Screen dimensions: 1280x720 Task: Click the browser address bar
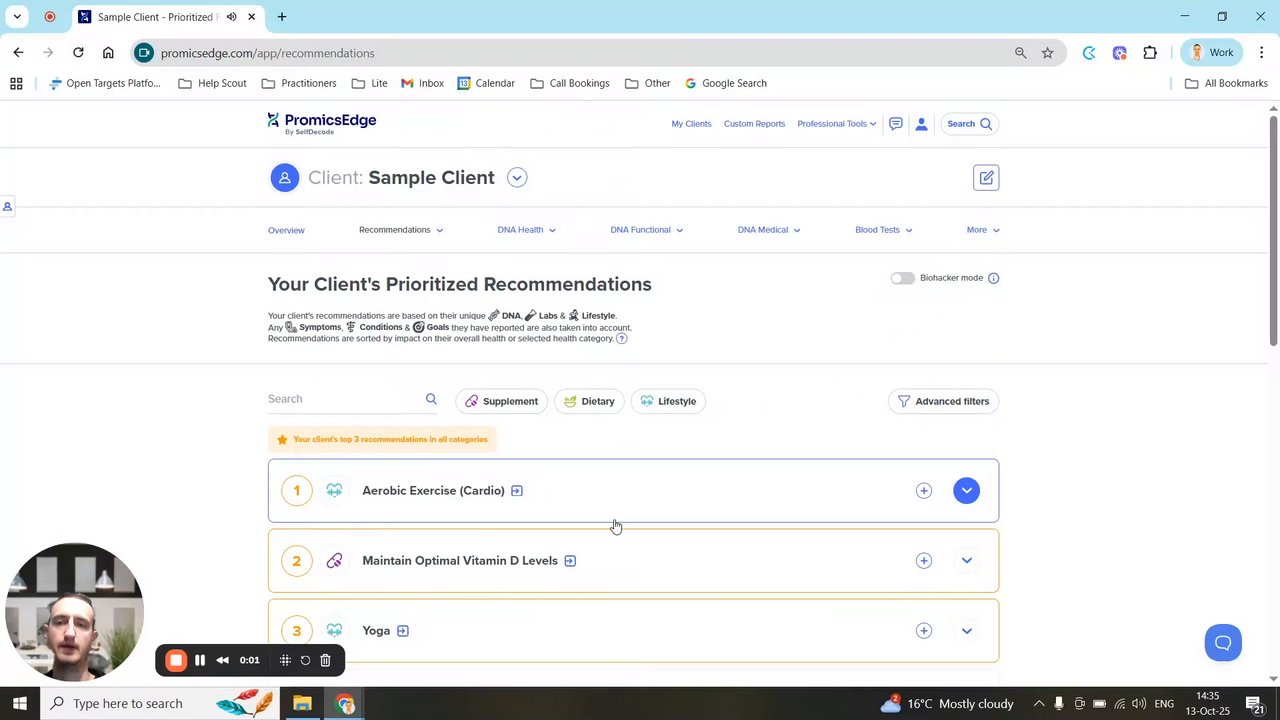point(580,53)
